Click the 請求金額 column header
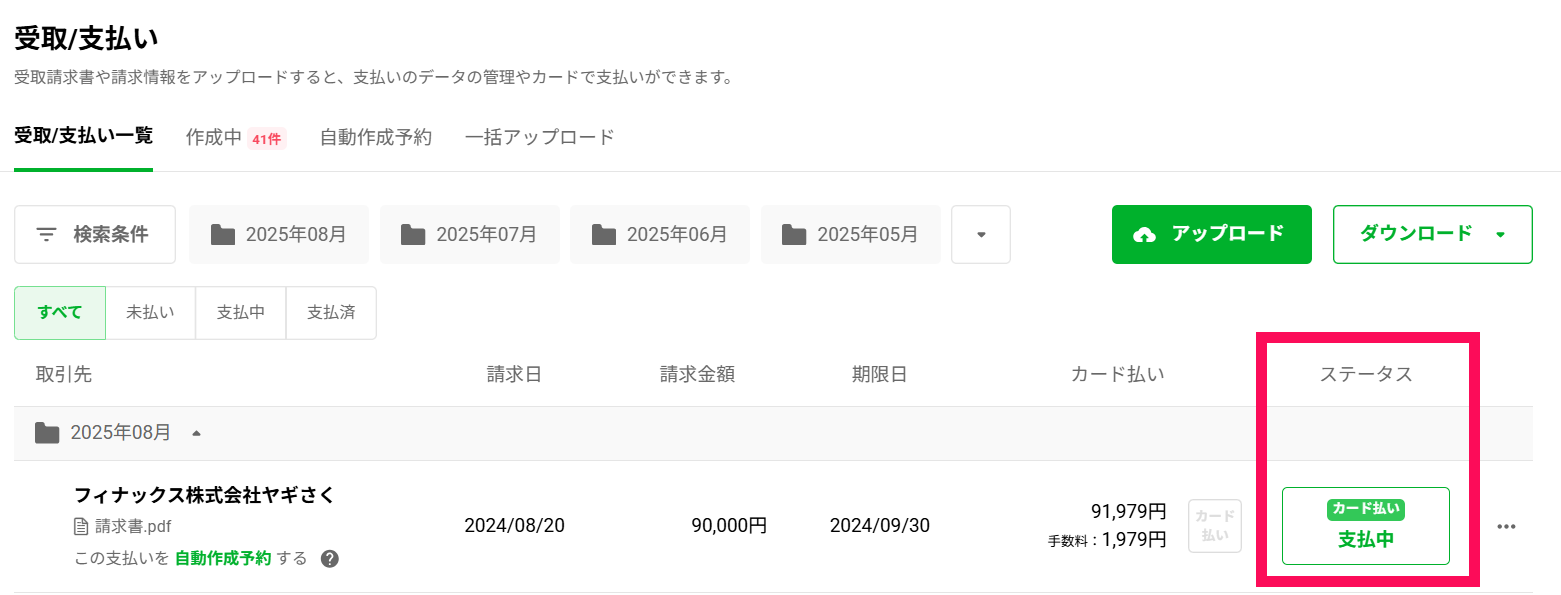The height and width of the screenshot is (595, 1561). (x=698, y=374)
